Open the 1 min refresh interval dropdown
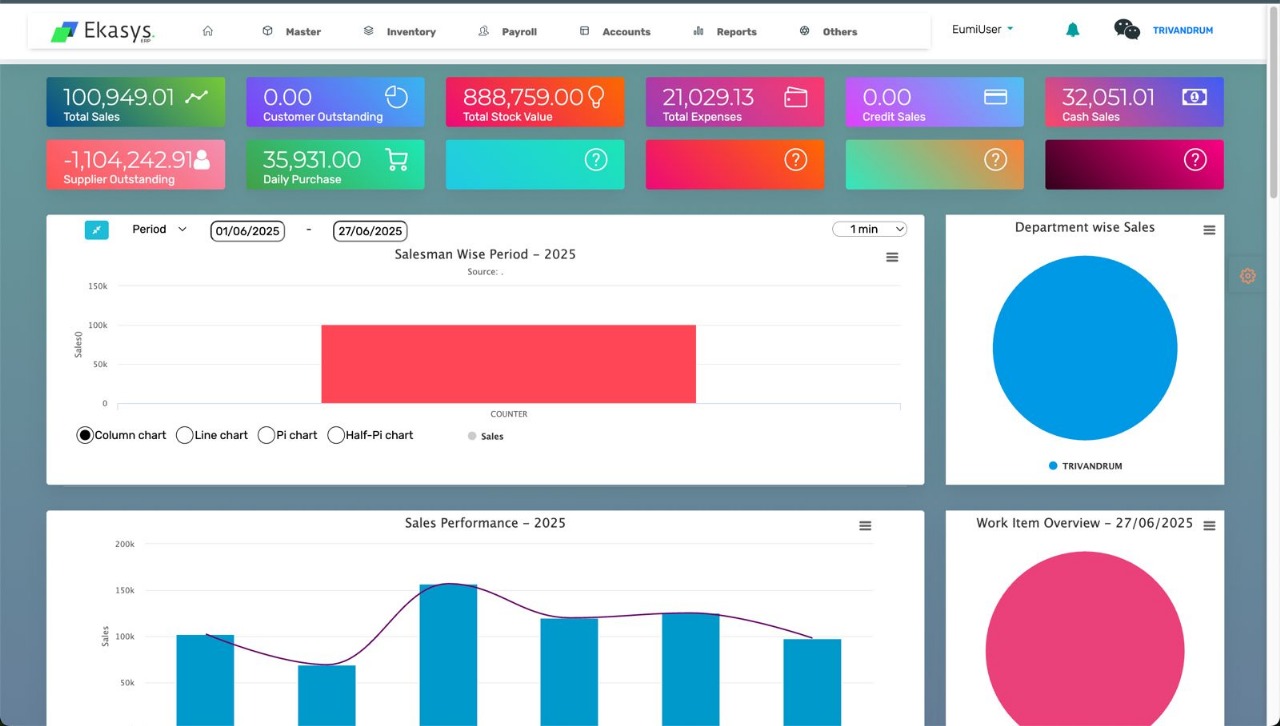The width and height of the screenshot is (1280, 726). [869, 229]
